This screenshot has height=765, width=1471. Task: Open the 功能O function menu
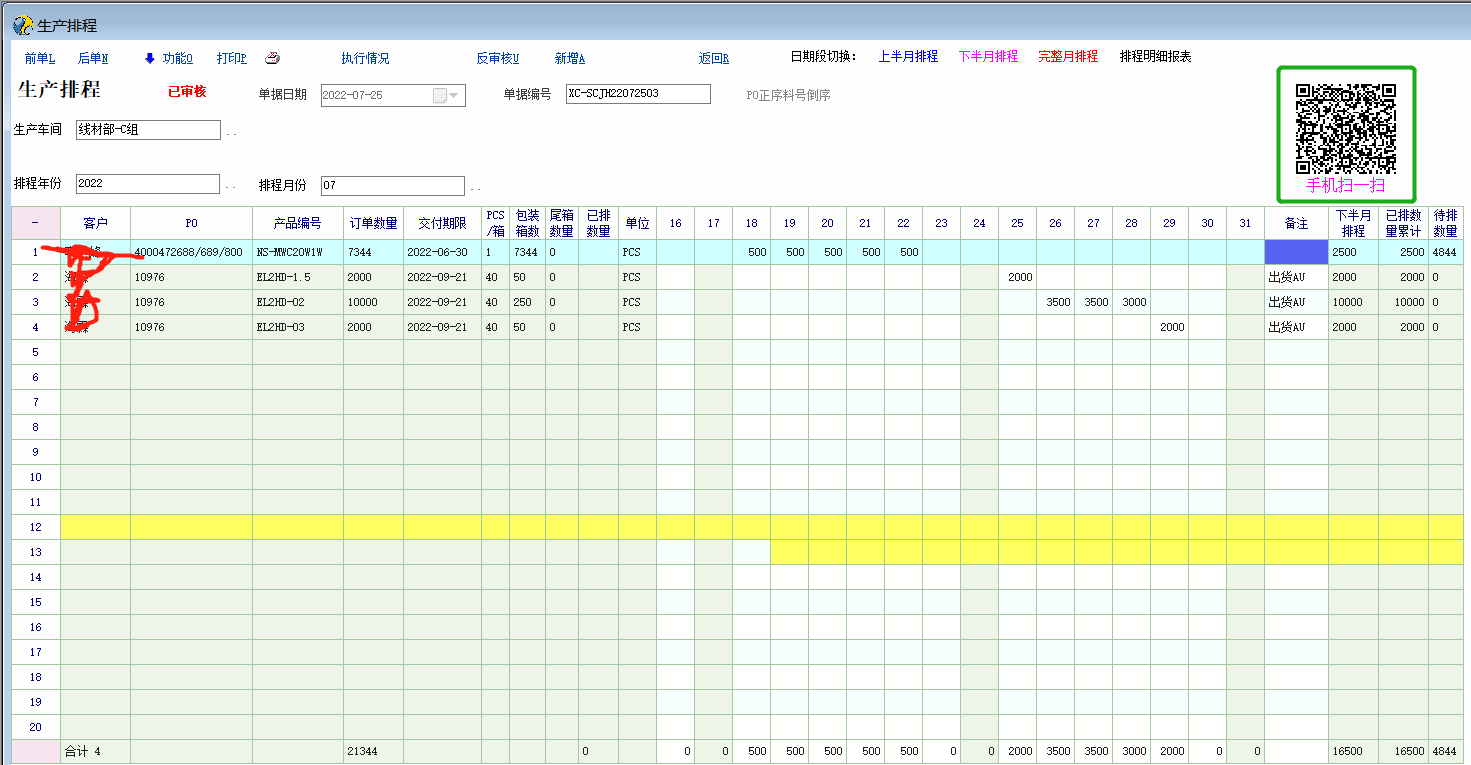click(x=178, y=58)
